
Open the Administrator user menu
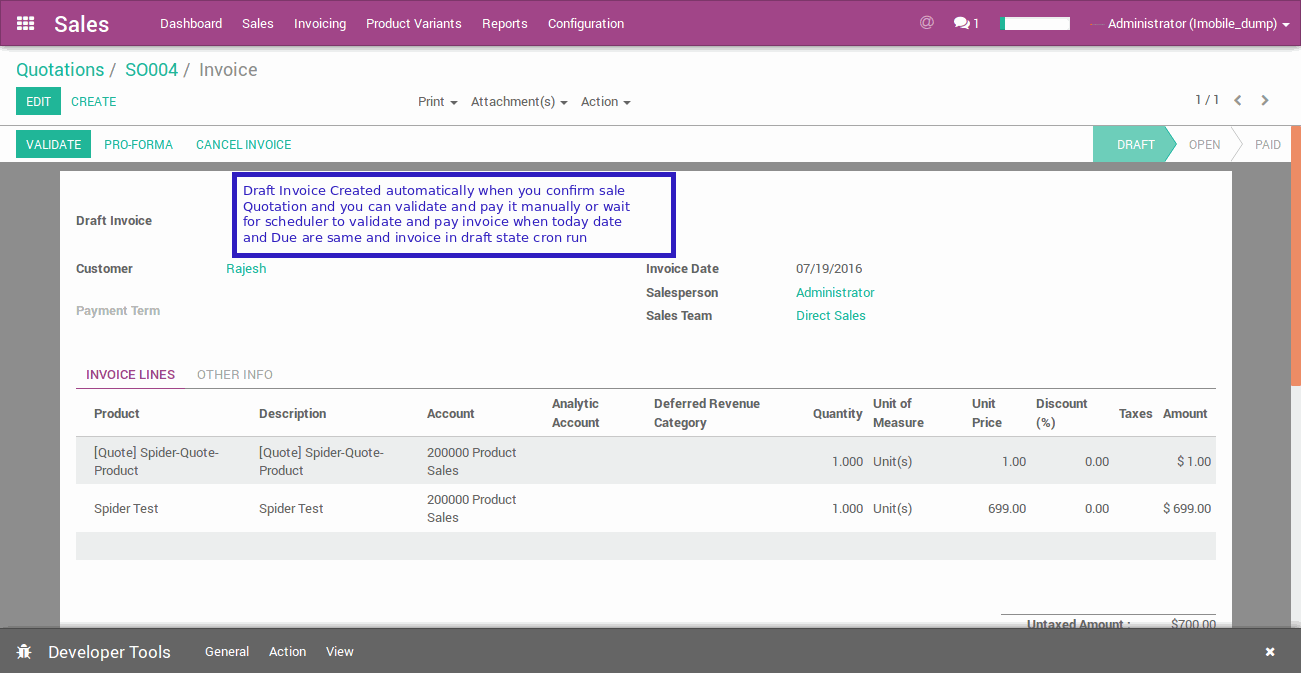coord(1197,23)
